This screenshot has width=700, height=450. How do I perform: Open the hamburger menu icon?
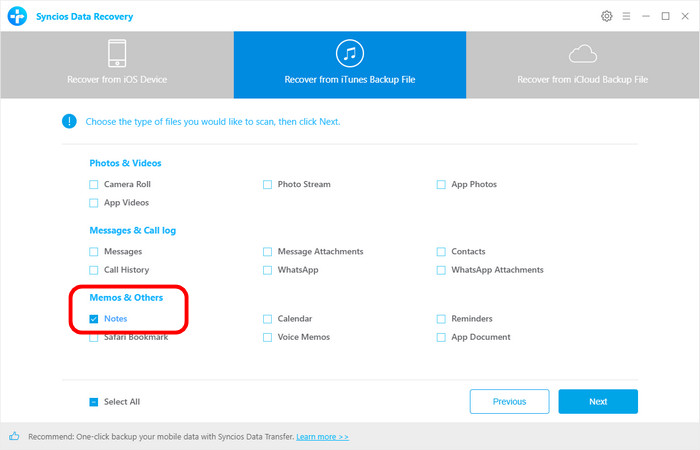626,17
